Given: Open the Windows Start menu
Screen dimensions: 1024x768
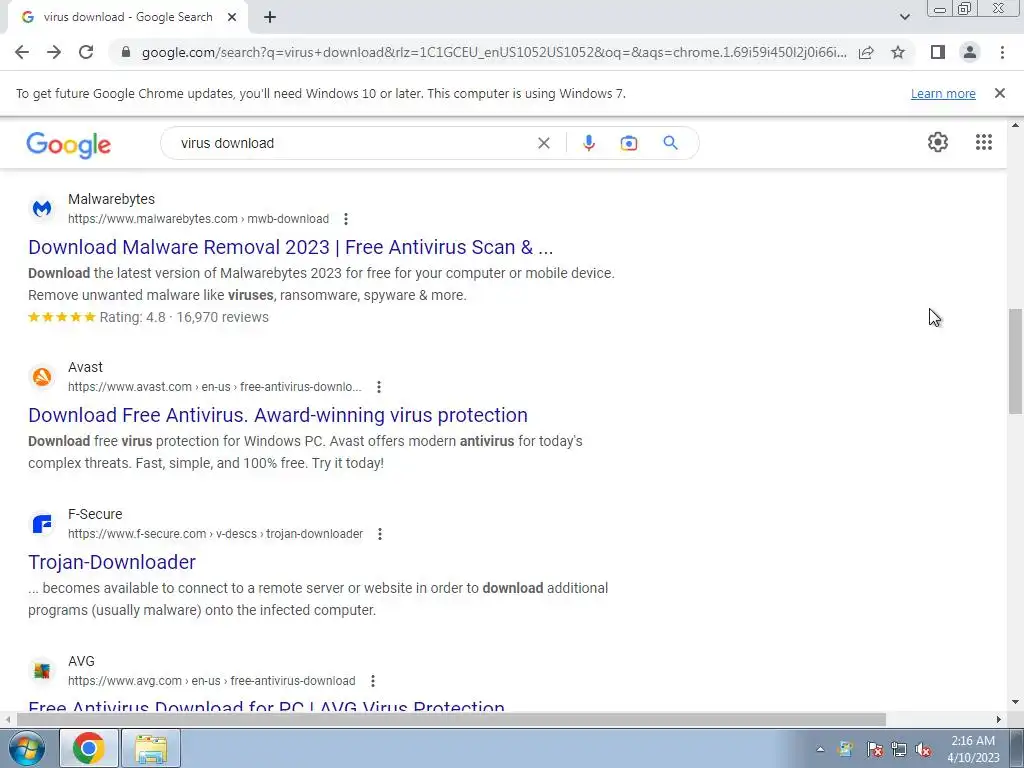Looking at the screenshot, I should pyautogui.click(x=26, y=748).
